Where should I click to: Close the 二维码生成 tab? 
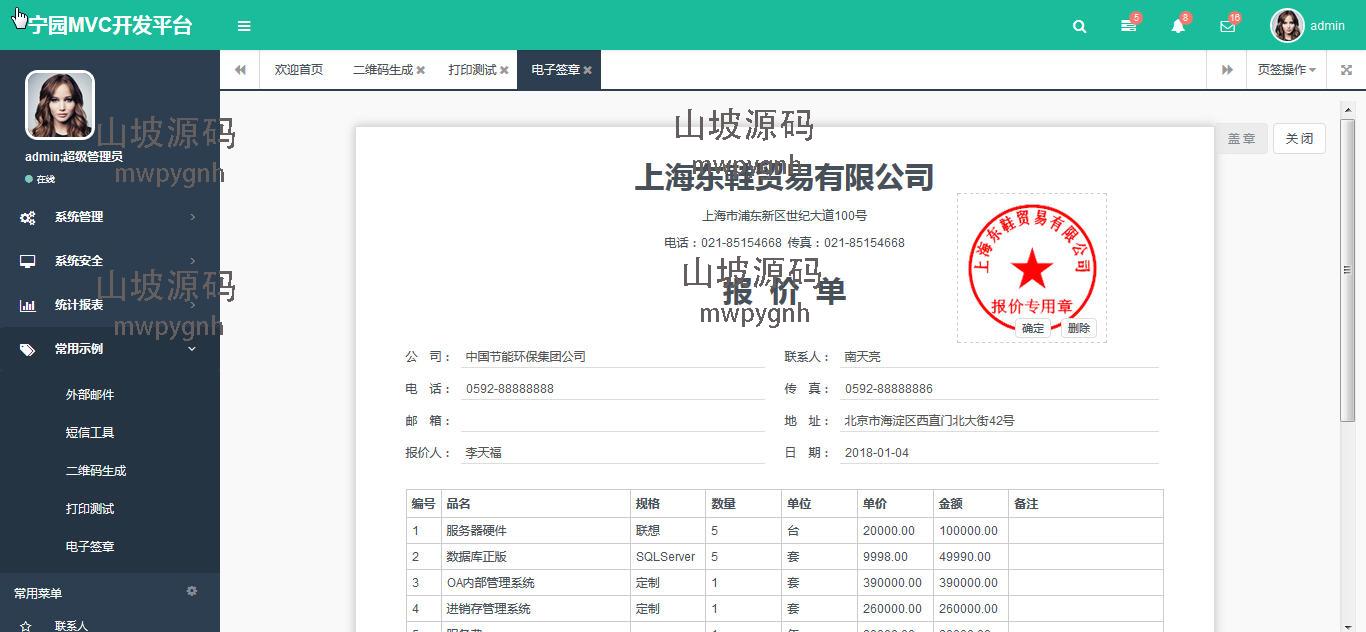pyautogui.click(x=421, y=70)
